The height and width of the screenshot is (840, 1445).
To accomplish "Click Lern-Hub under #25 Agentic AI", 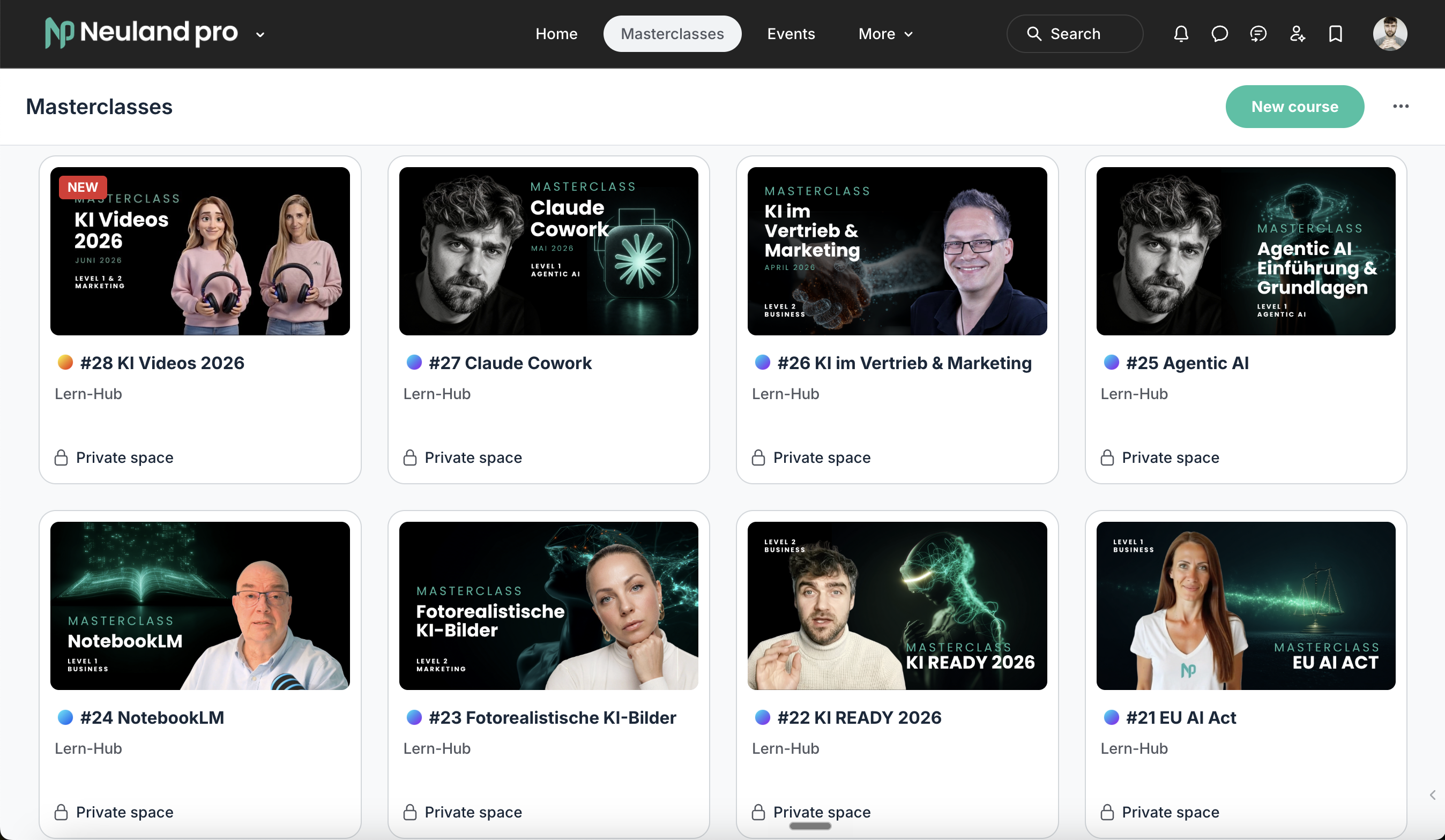I will point(1134,394).
